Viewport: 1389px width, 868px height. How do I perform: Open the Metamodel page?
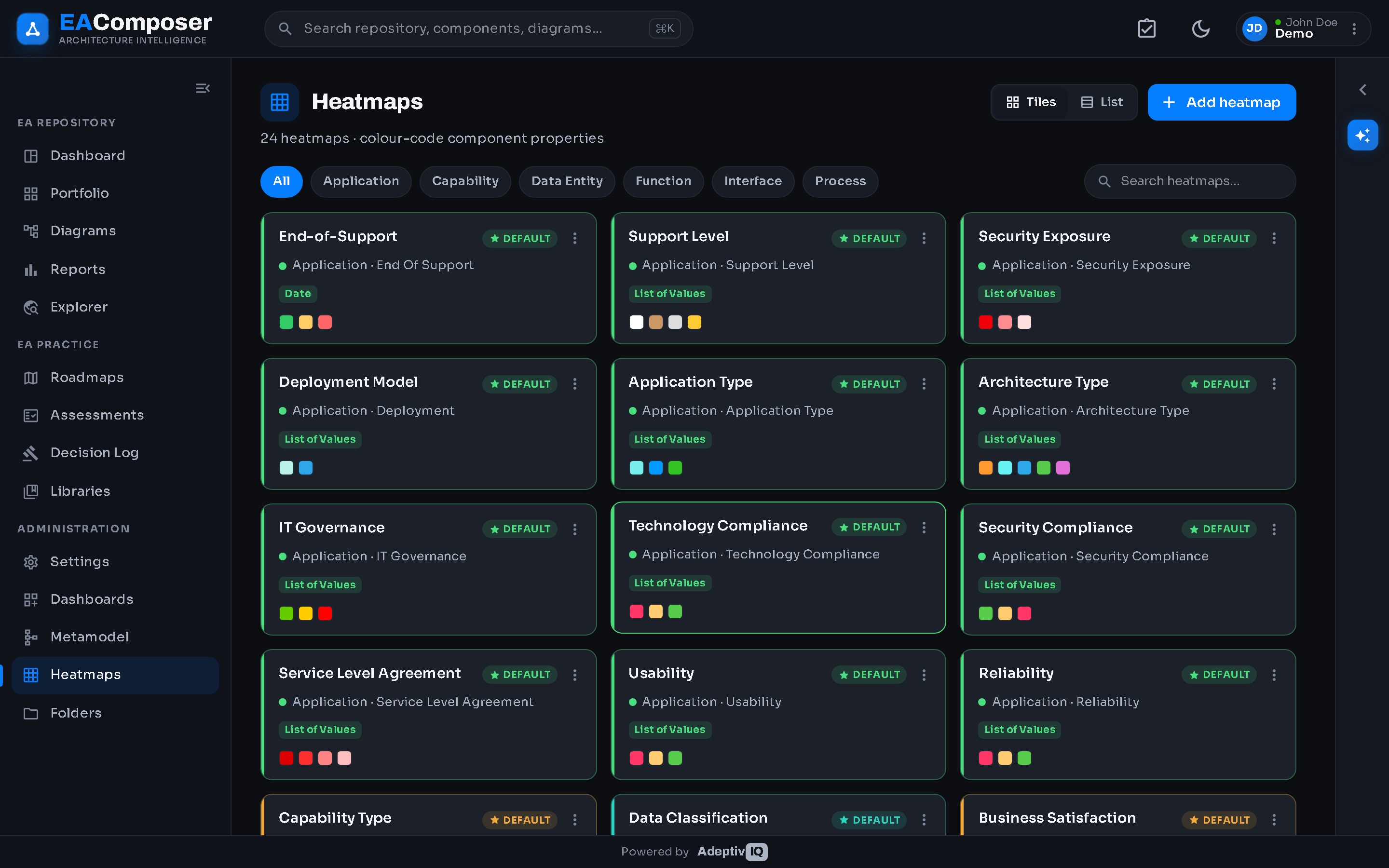point(115,637)
